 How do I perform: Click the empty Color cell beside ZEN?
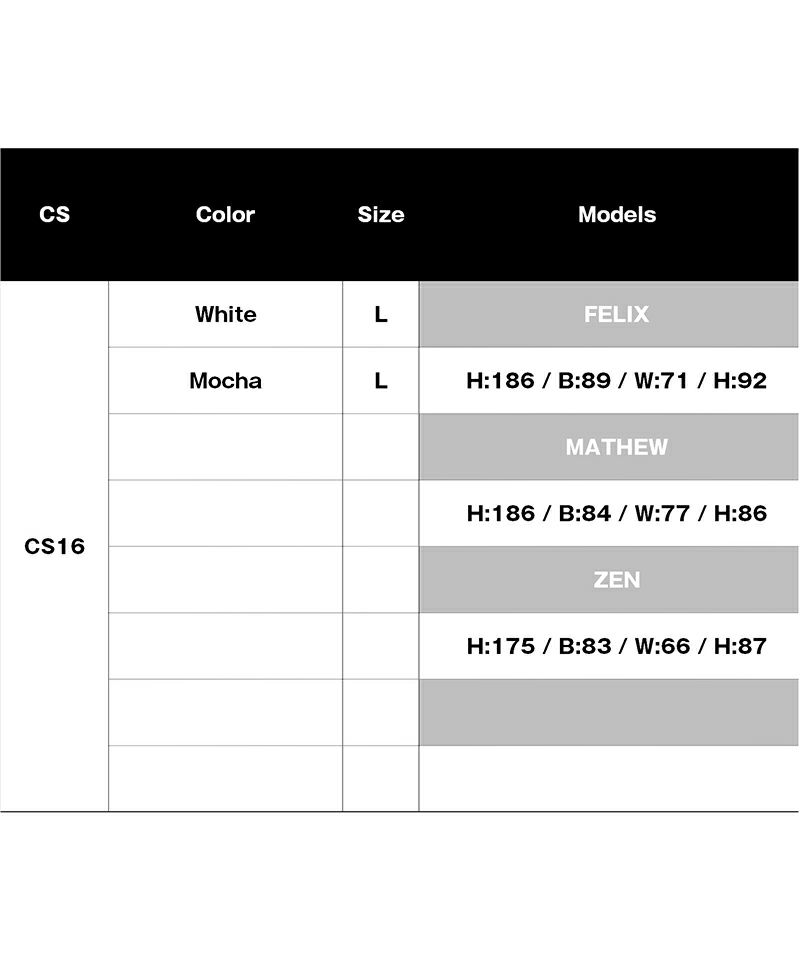pyautogui.click(x=225, y=580)
